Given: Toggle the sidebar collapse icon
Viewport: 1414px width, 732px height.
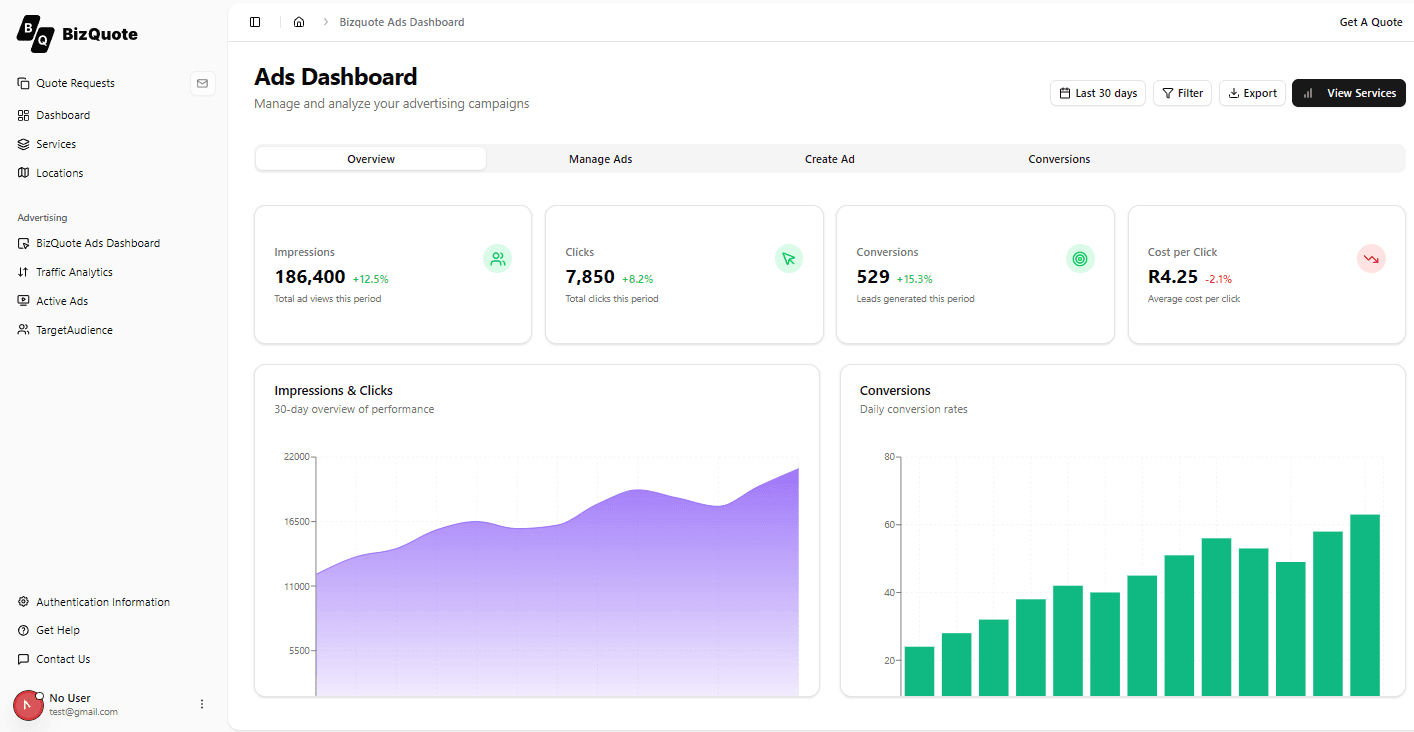Looking at the screenshot, I should [x=255, y=22].
